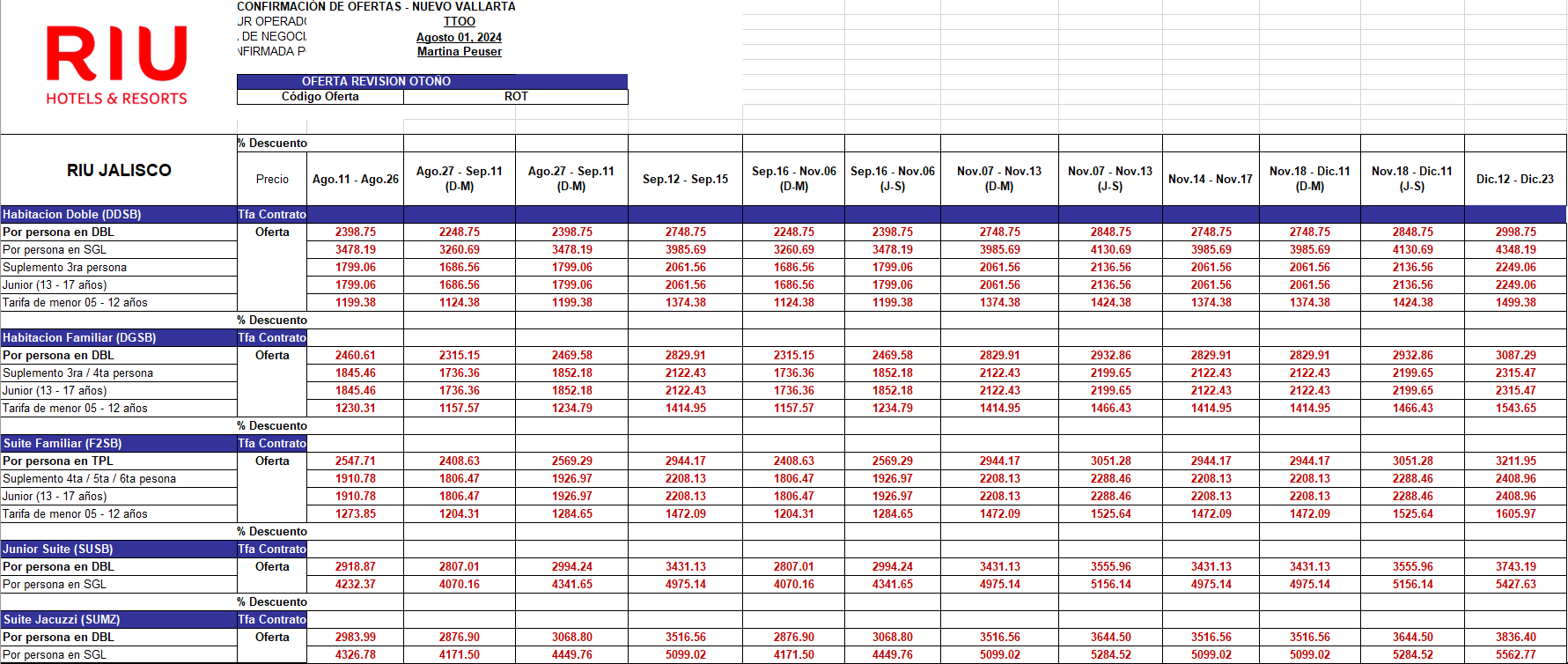The height and width of the screenshot is (664, 1568).
Task: Select the Precio header cell
Action: coord(272,179)
